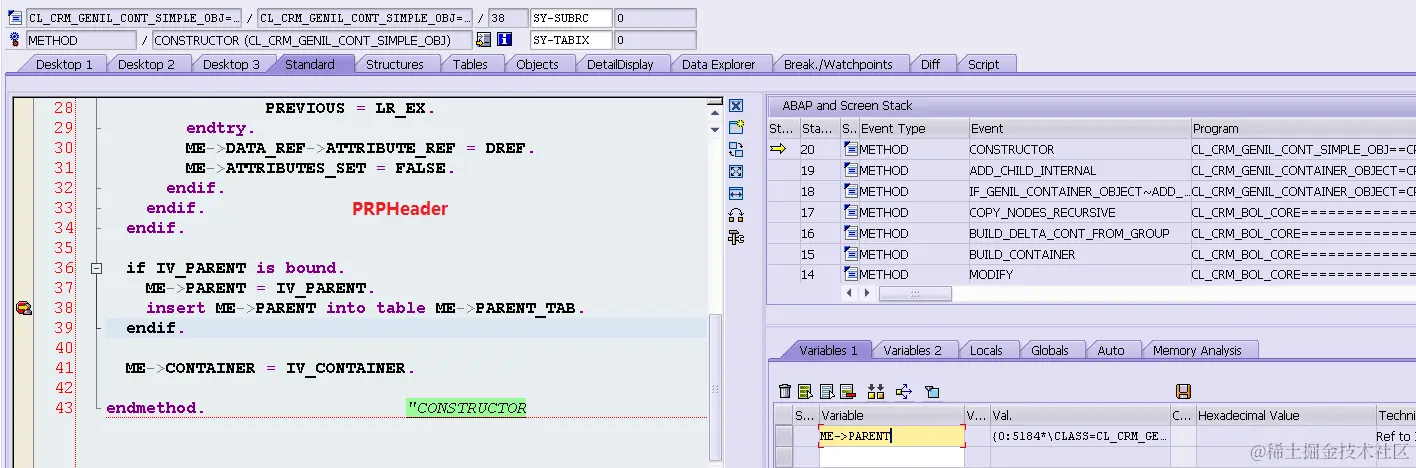Click the program document icon at top left

15,18
